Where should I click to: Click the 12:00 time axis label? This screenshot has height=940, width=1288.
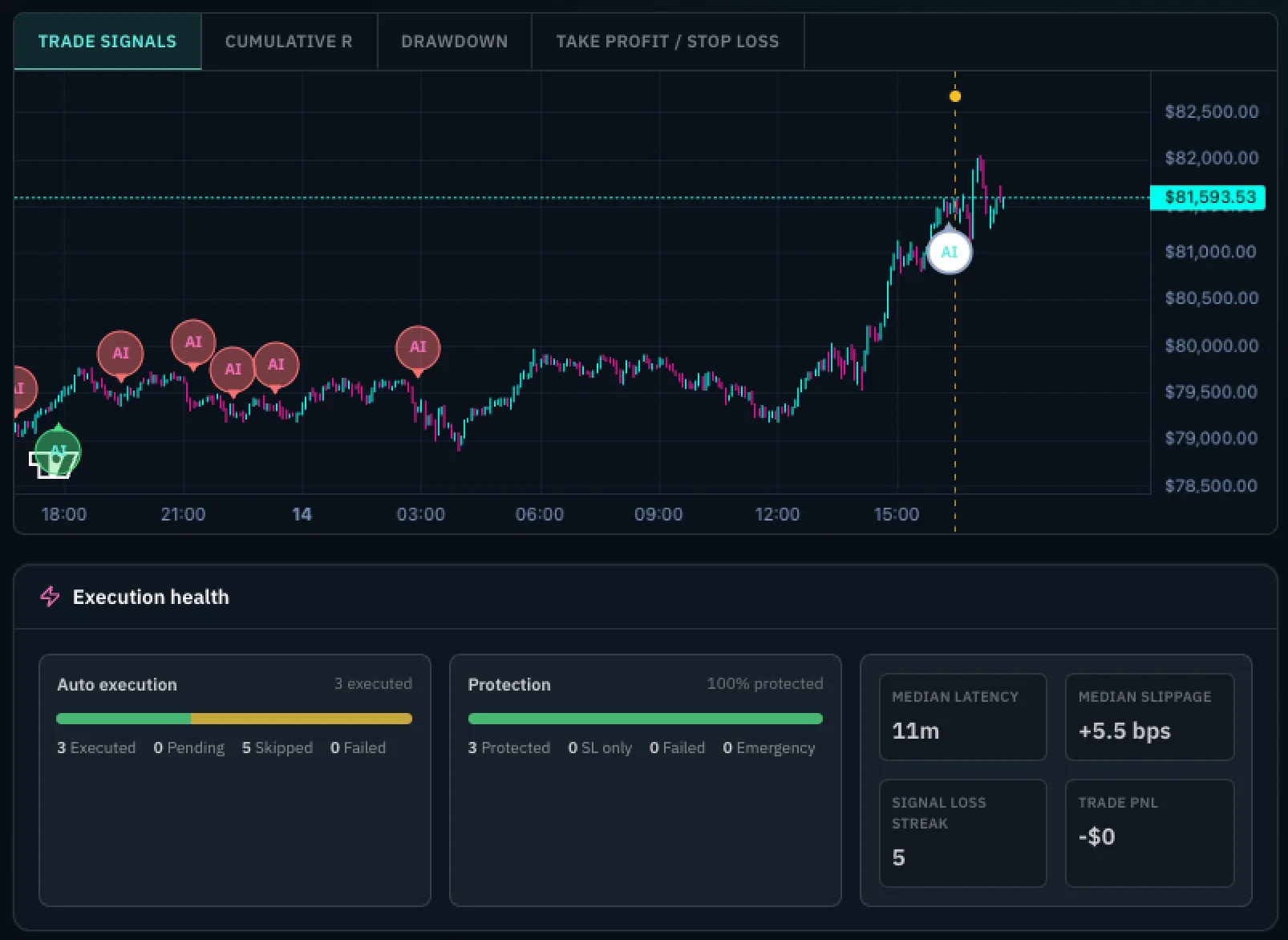pos(777,514)
